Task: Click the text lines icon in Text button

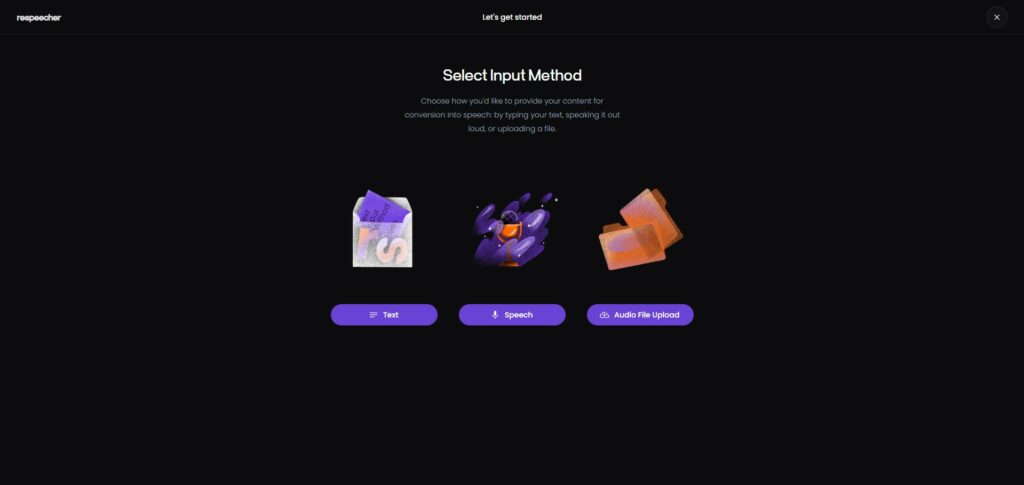Action: (x=374, y=315)
